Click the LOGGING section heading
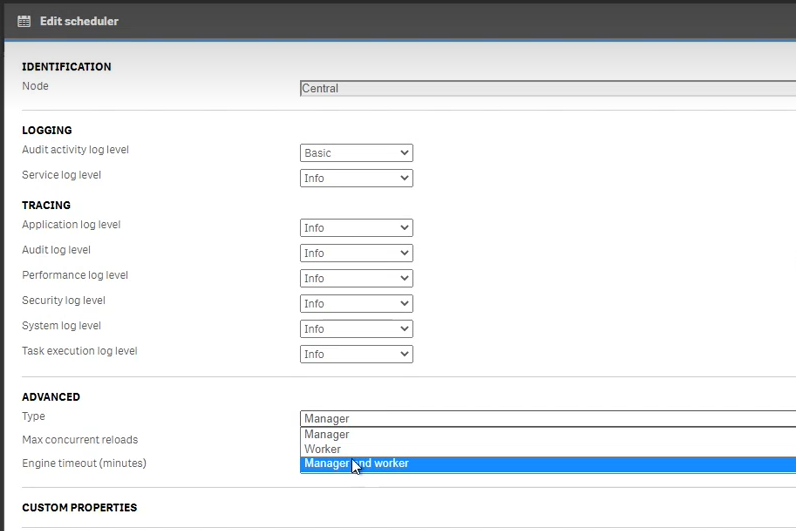 pyautogui.click(x=47, y=130)
